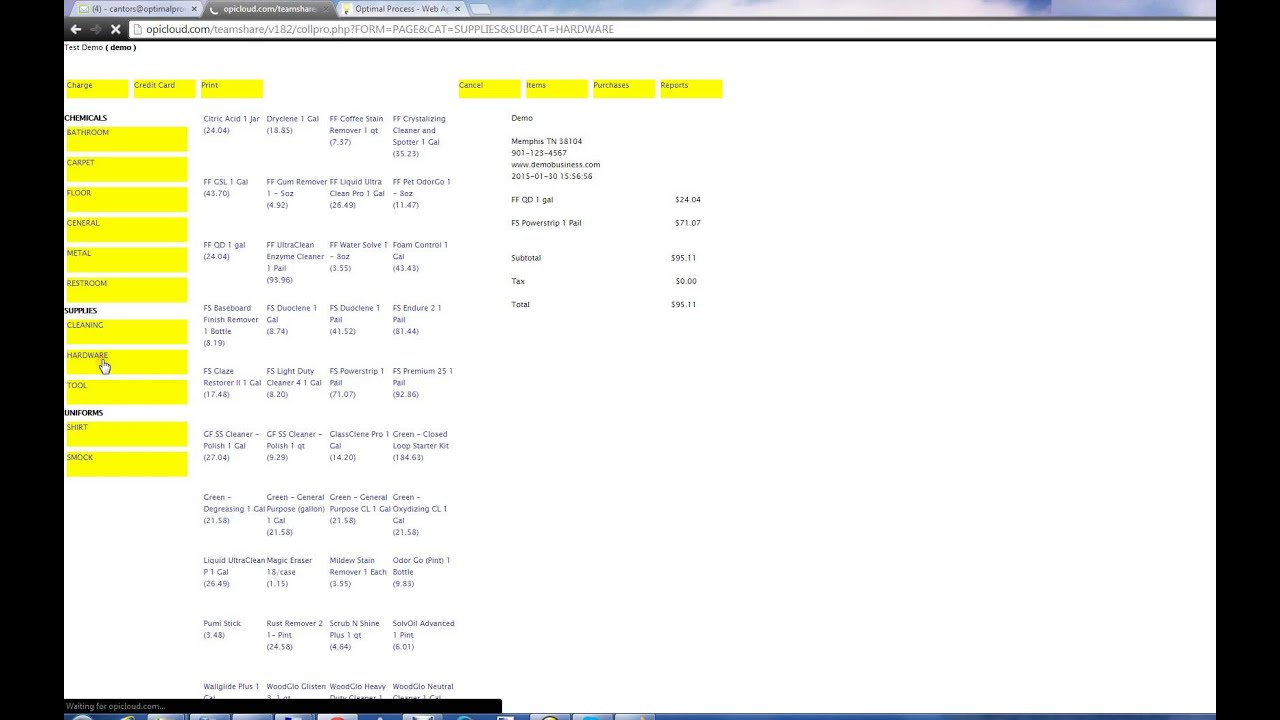Add Scrub N Shine Plus 1 qt
The width and height of the screenshot is (1280, 720).
pos(355,635)
